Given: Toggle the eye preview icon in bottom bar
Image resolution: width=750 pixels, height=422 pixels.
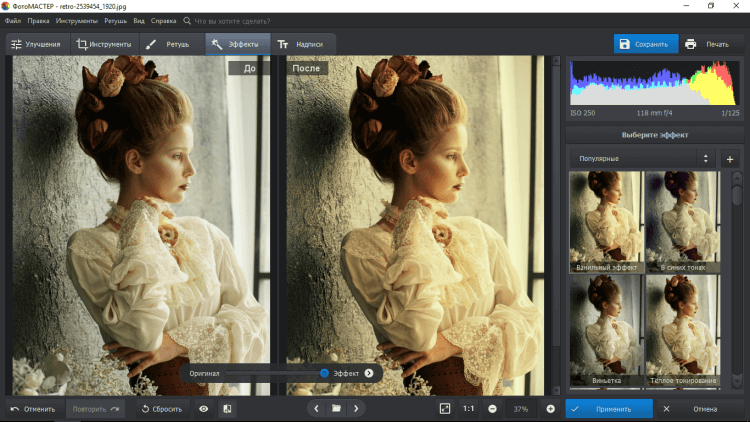Looking at the screenshot, I should point(204,409).
